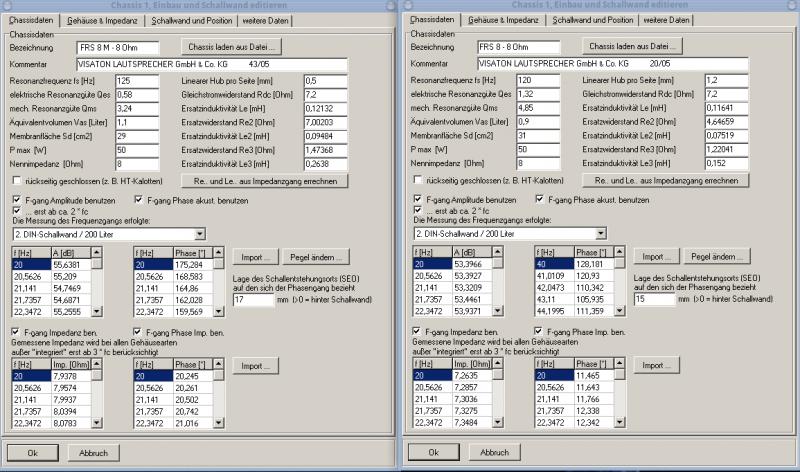Click Abbruch button in right window

tap(494, 452)
